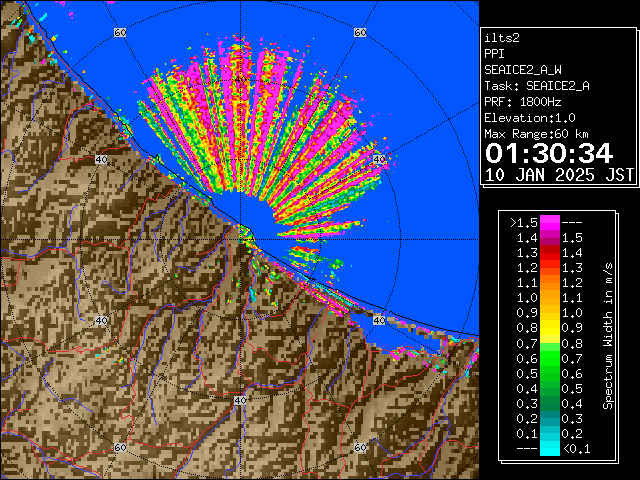
Task: Click the "40" range label at the echo's eastern edge
Action: tap(379, 159)
